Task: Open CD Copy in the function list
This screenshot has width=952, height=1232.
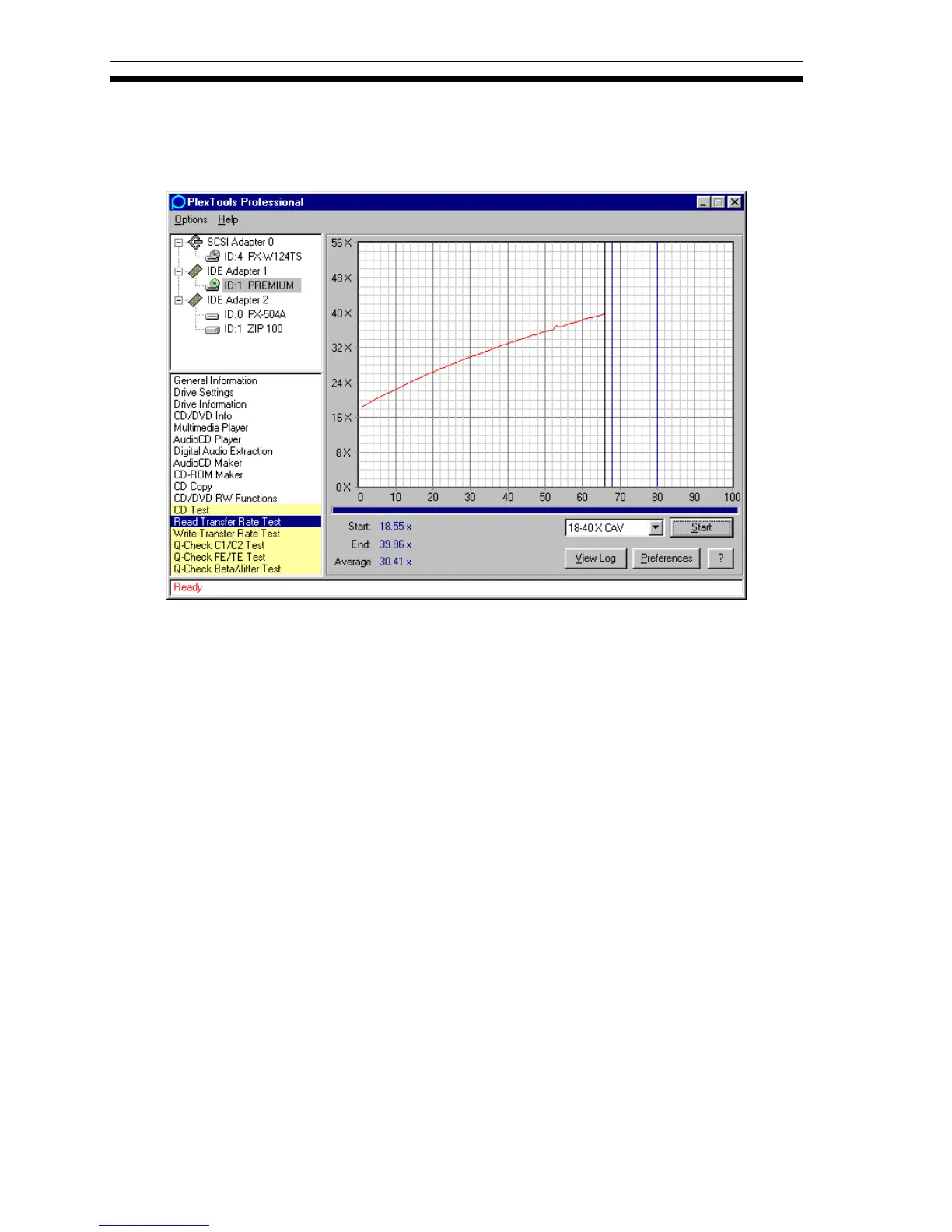Action: 193,486
